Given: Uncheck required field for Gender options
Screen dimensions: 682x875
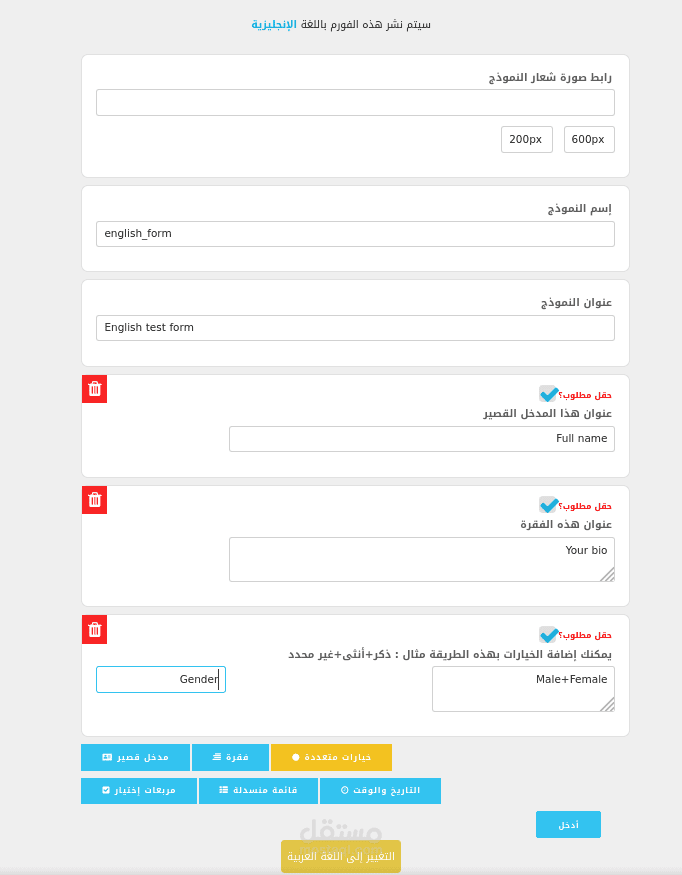Looking at the screenshot, I should [x=548, y=634].
